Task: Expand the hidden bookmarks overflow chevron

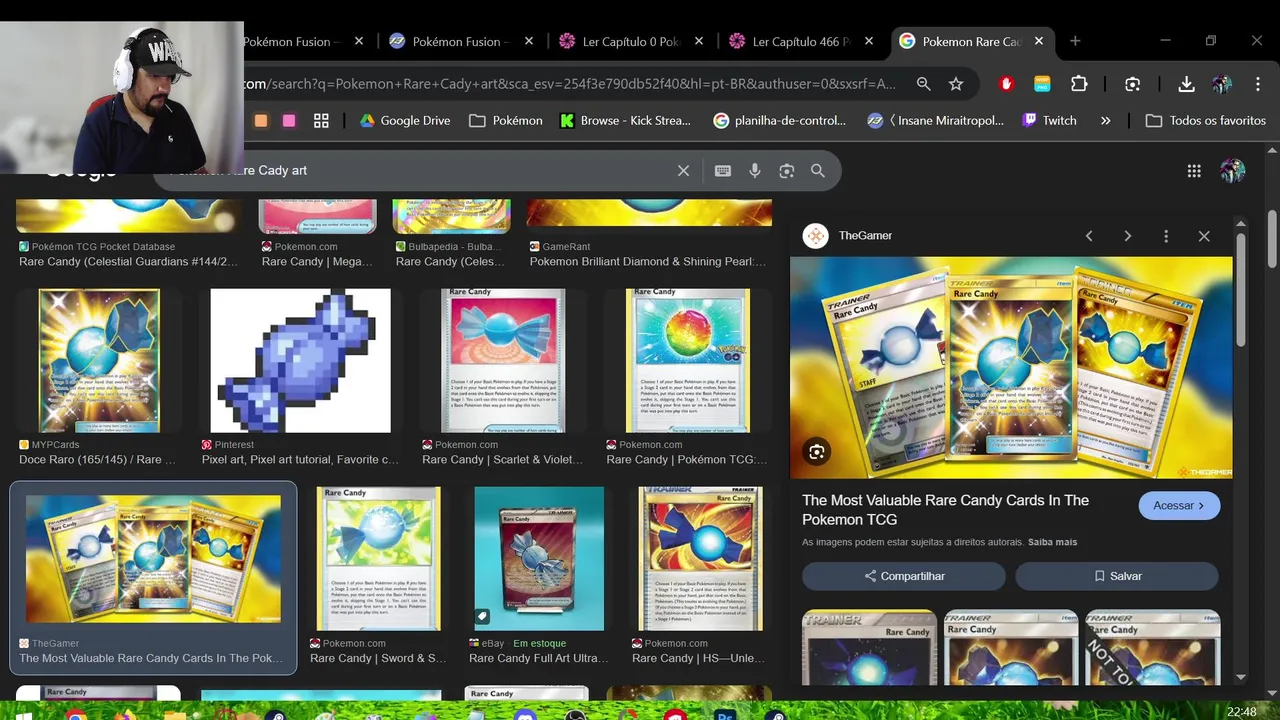Action: (x=1105, y=120)
